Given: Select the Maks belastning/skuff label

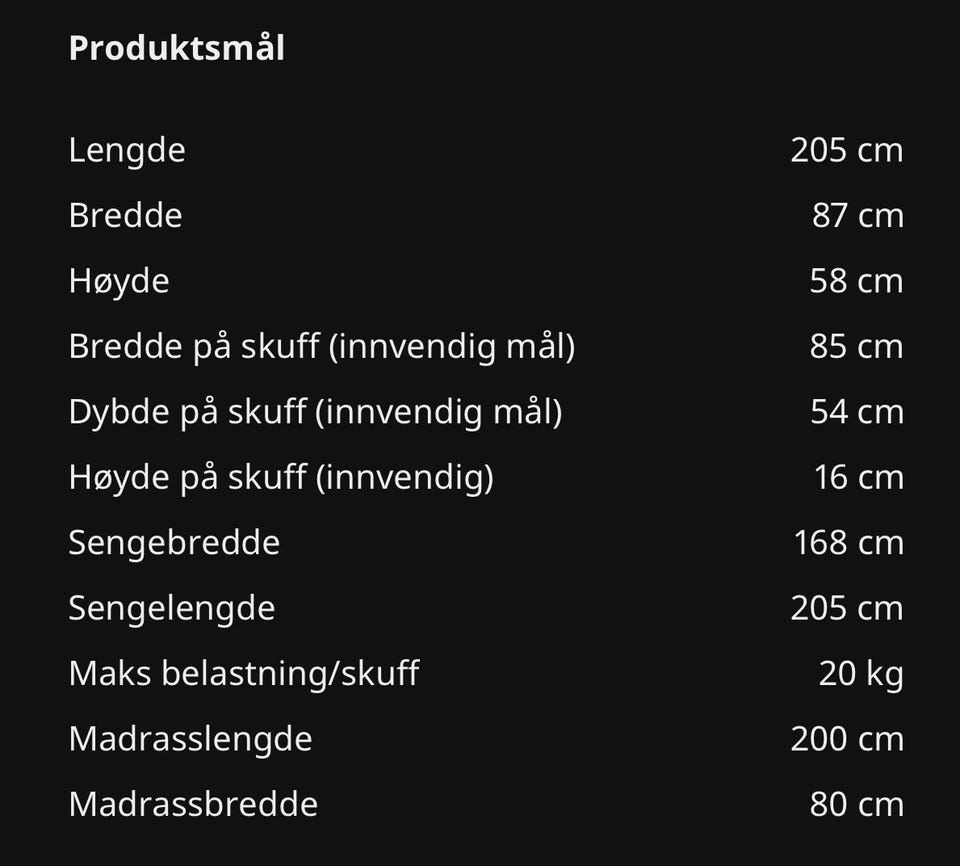Looking at the screenshot, I should (243, 673).
